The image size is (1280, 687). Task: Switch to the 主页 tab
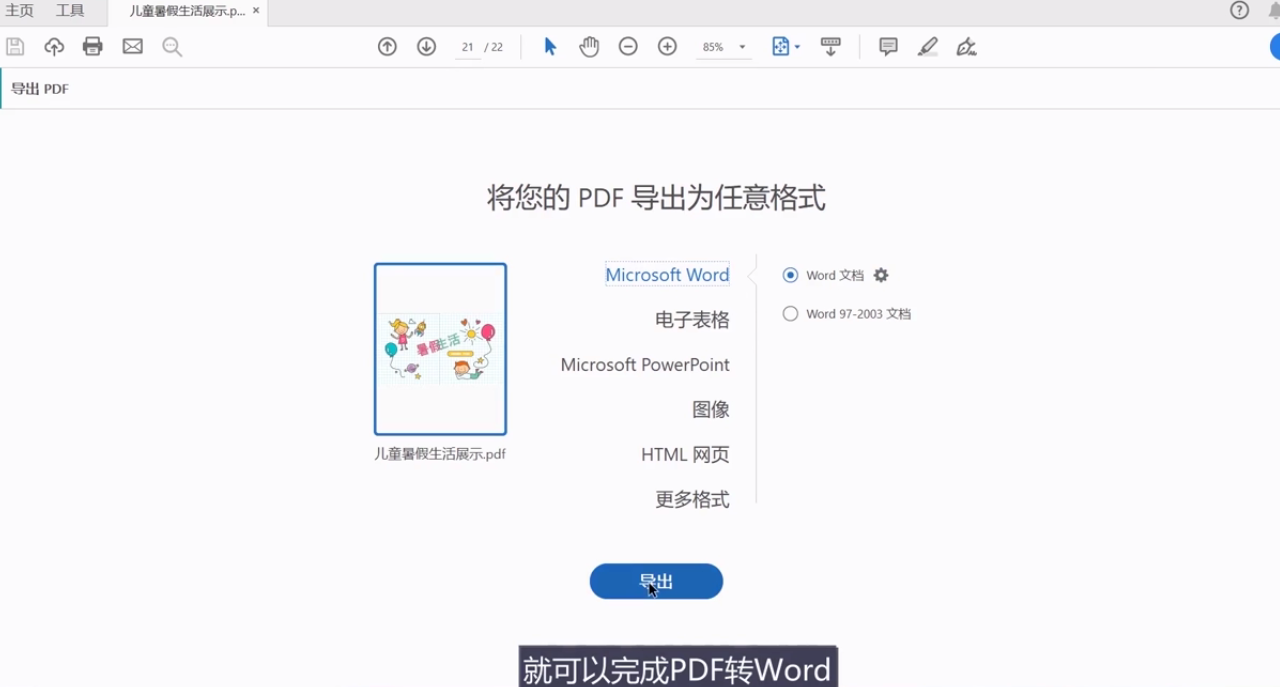[19, 11]
